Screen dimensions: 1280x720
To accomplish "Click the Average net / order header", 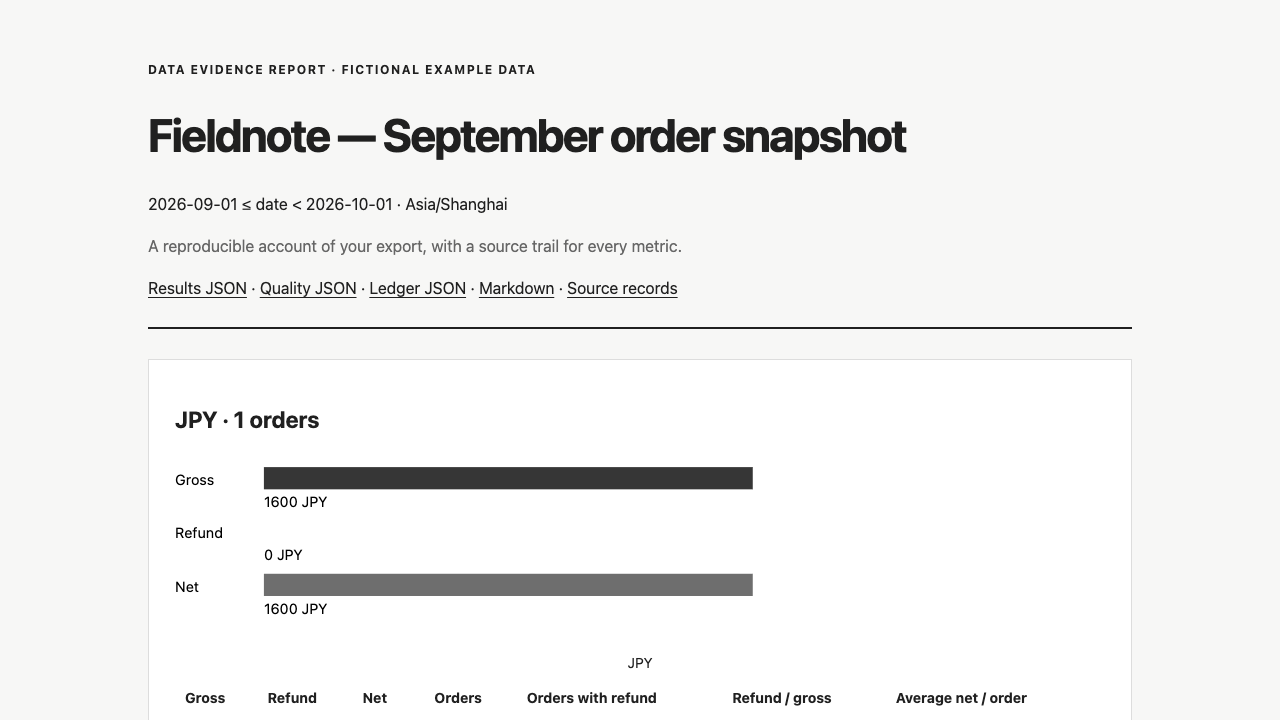I will click(x=961, y=698).
